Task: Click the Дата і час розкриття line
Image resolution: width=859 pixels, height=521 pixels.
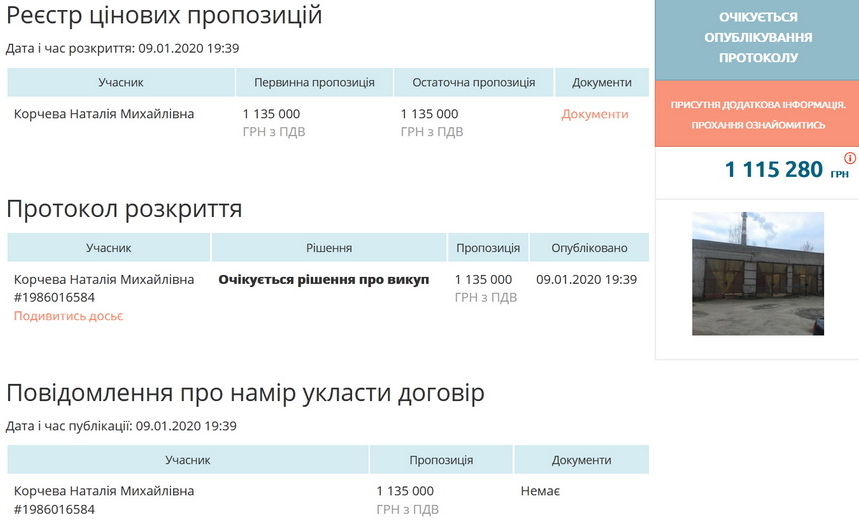Action: click(122, 48)
